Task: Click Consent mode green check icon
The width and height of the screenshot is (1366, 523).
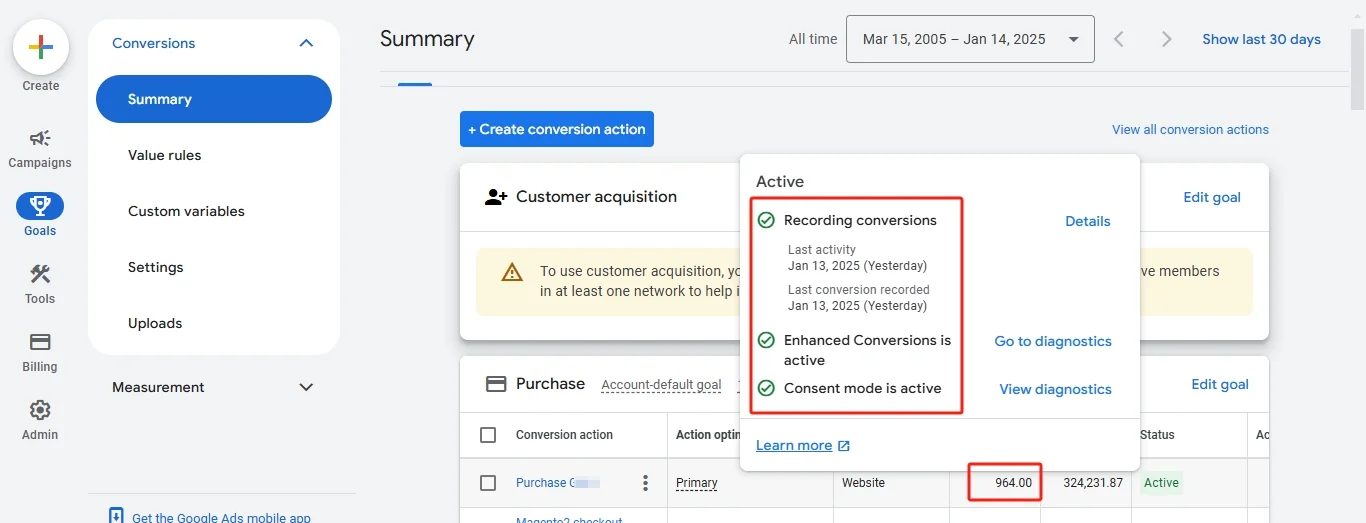Action: tap(766, 388)
